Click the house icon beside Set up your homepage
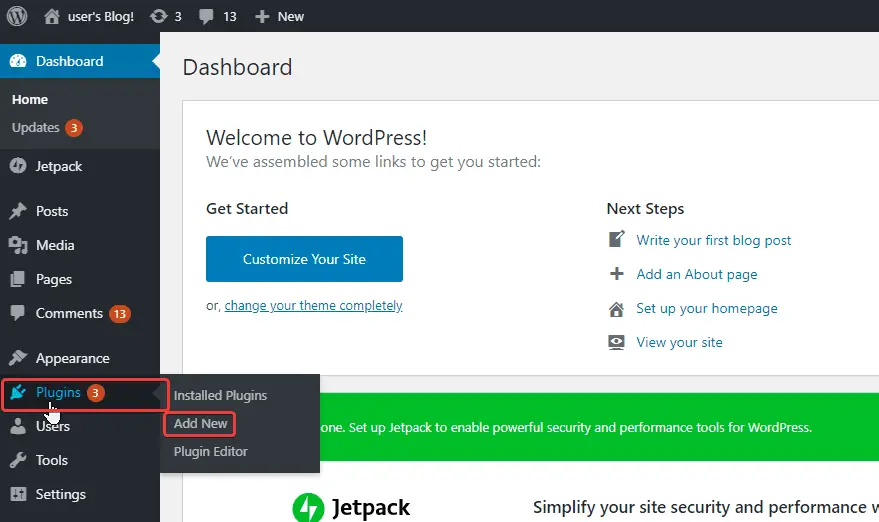 coord(617,309)
